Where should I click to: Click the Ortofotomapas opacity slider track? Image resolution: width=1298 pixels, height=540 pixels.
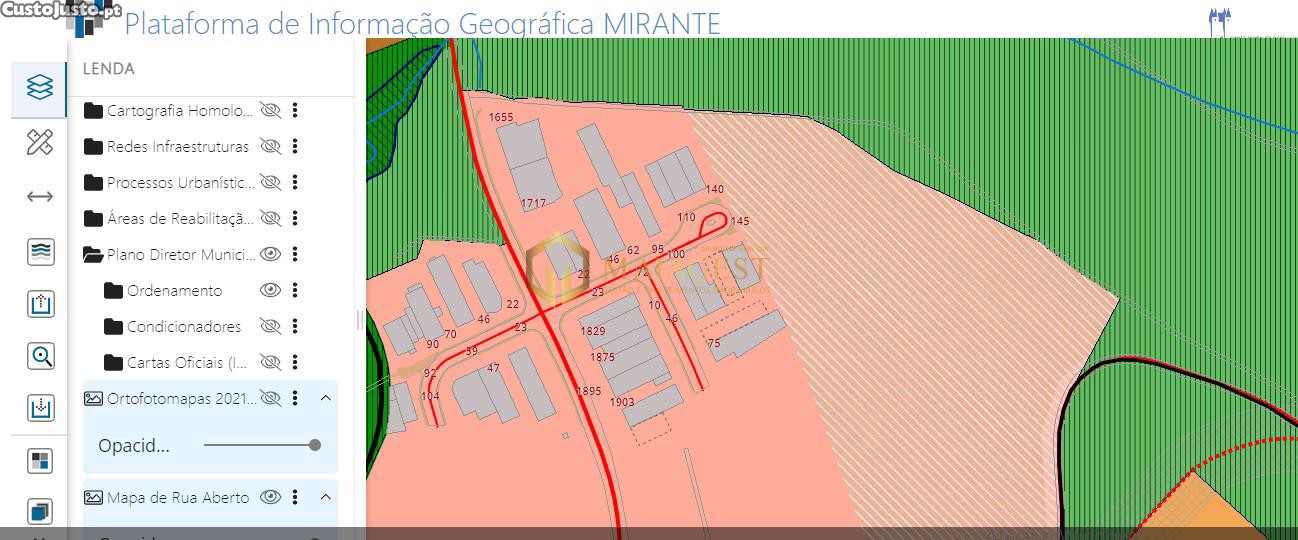pos(262,445)
